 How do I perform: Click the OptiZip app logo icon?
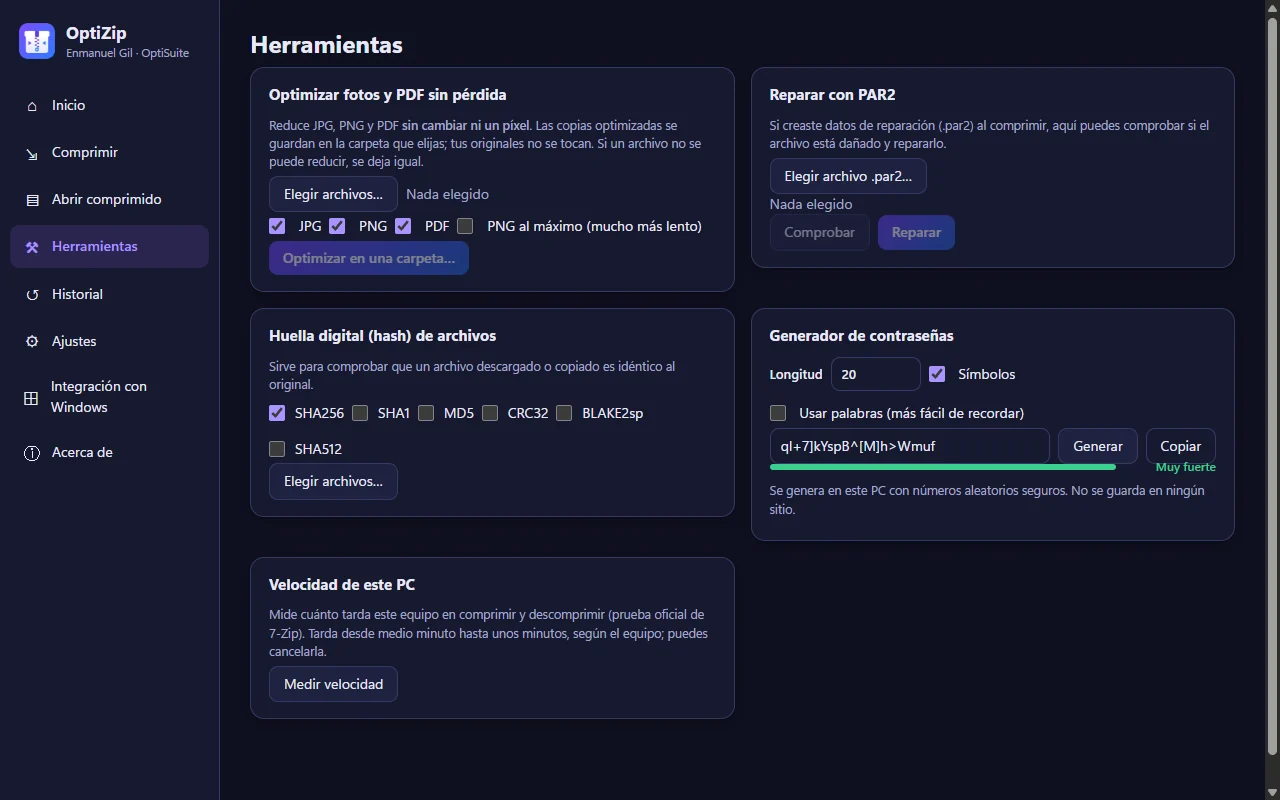37,41
